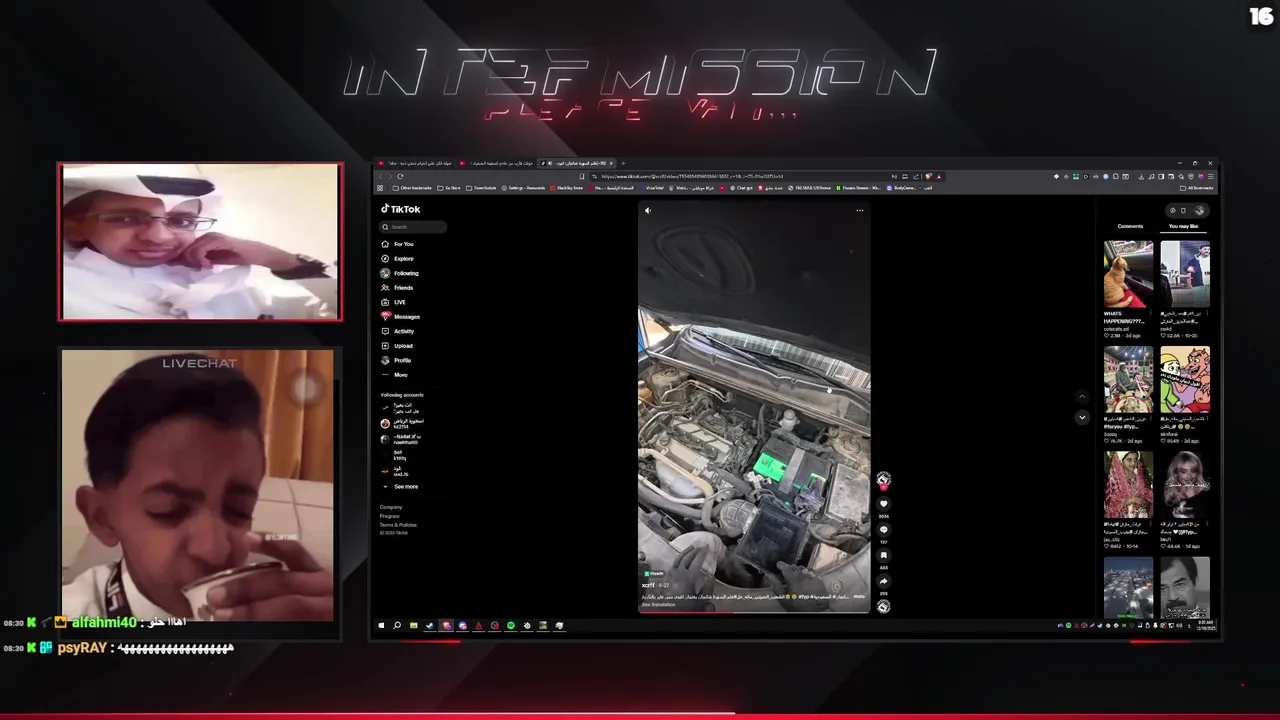Switch to the You may like tab
Viewport: 1280px width, 720px height.
point(1183,226)
